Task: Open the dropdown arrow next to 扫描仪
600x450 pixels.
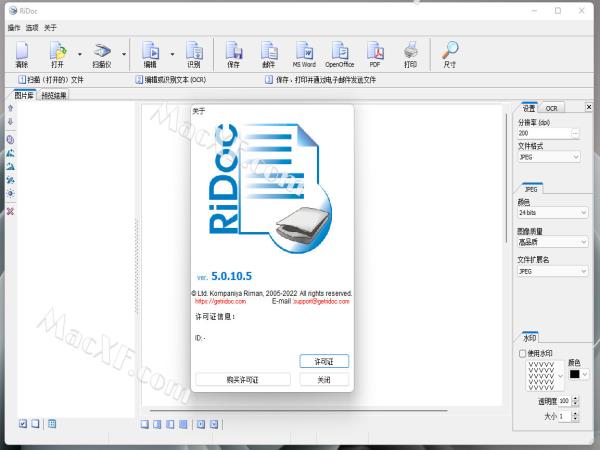Action: pyautogui.click(x=124, y=54)
